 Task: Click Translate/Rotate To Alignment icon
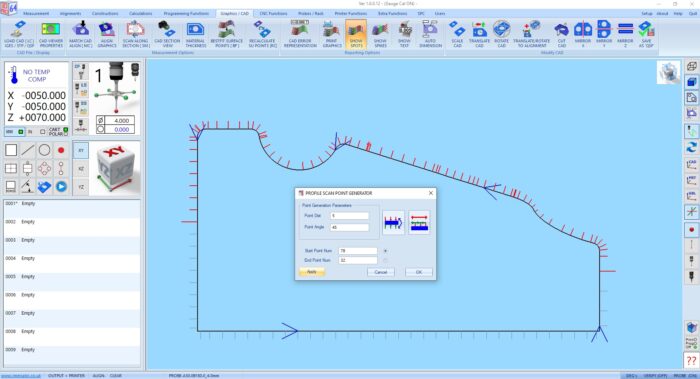tap(531, 34)
